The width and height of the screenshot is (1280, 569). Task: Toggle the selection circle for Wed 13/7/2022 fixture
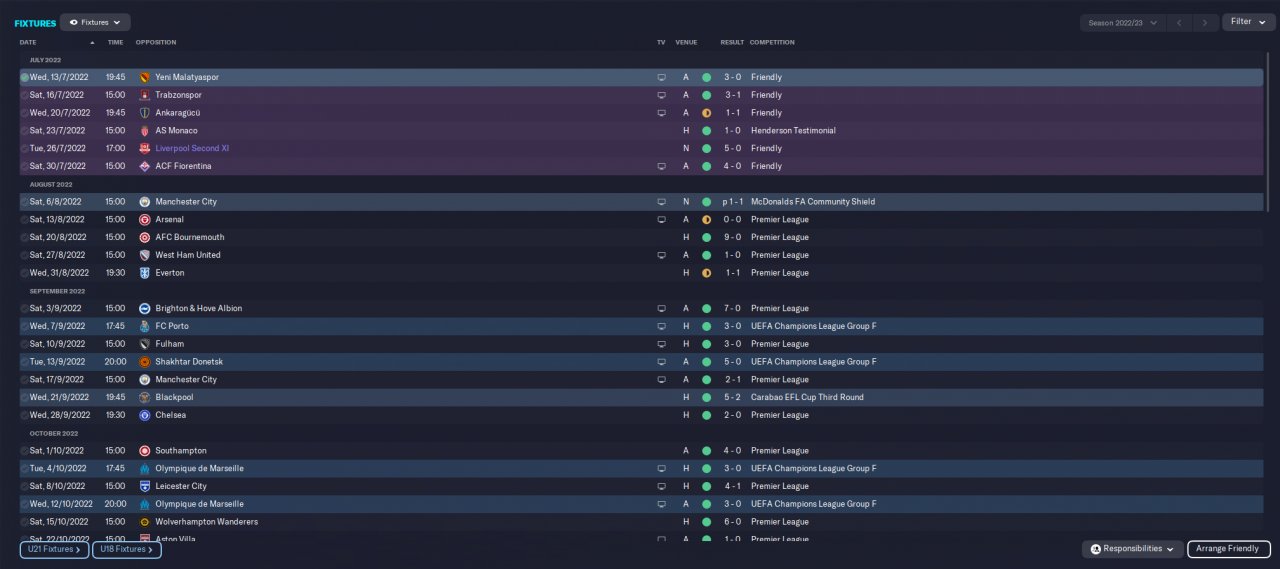24,77
